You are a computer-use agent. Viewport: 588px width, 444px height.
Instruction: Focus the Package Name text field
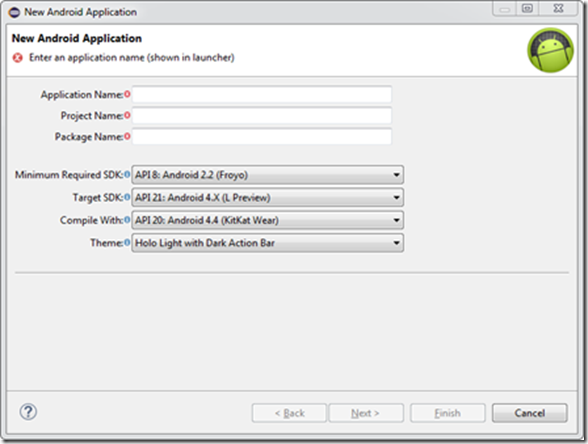[262, 136]
